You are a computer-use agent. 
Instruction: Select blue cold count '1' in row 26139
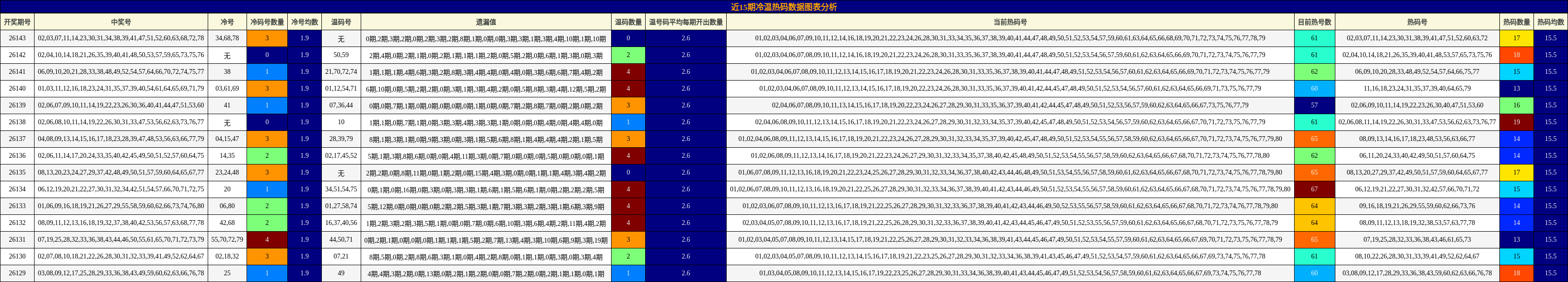click(267, 106)
